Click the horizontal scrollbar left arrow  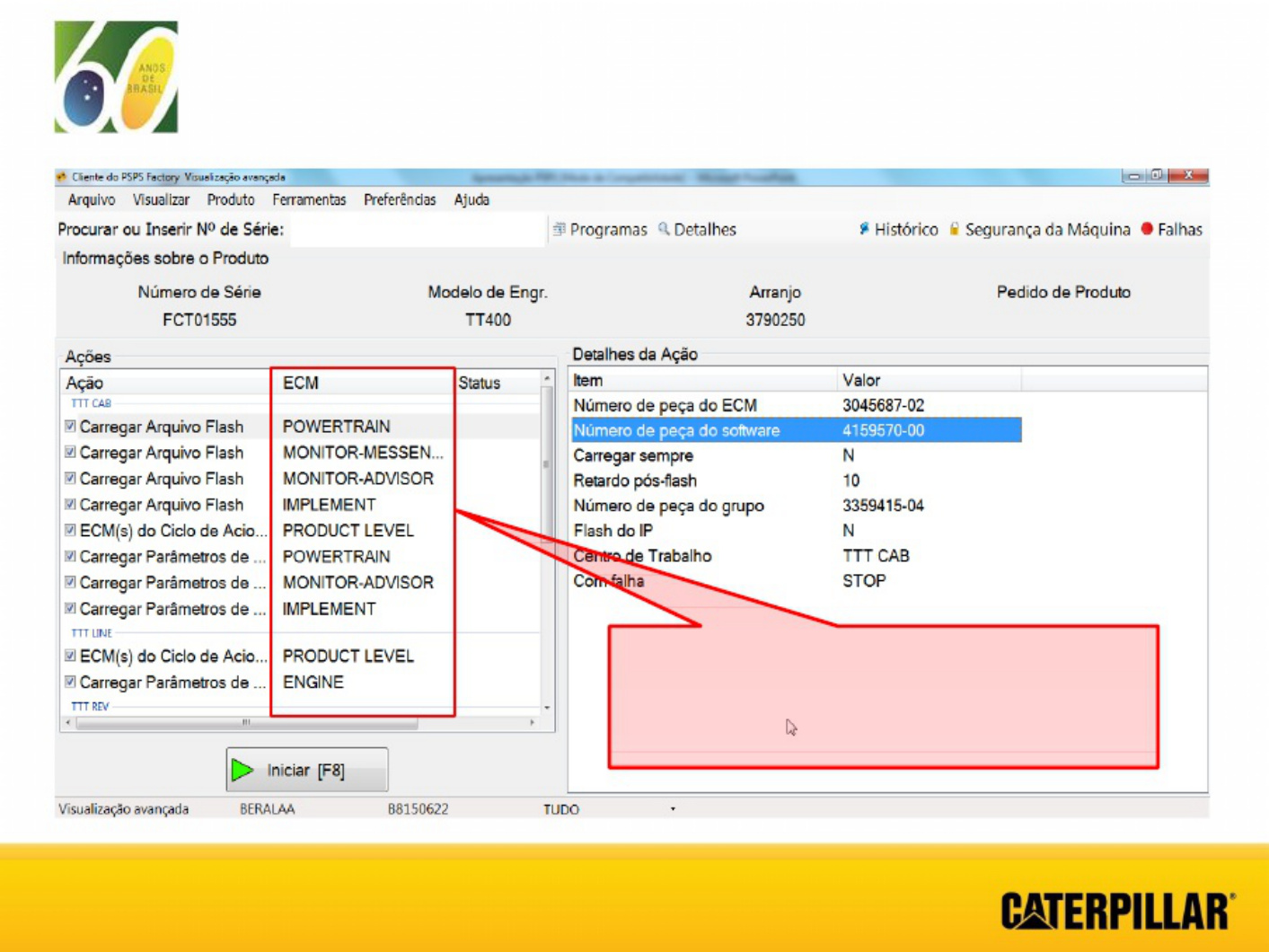pyautogui.click(x=69, y=722)
